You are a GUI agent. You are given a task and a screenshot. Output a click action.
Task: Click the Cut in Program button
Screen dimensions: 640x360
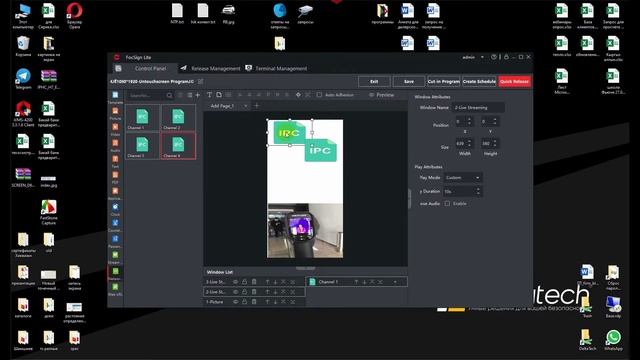click(x=443, y=81)
